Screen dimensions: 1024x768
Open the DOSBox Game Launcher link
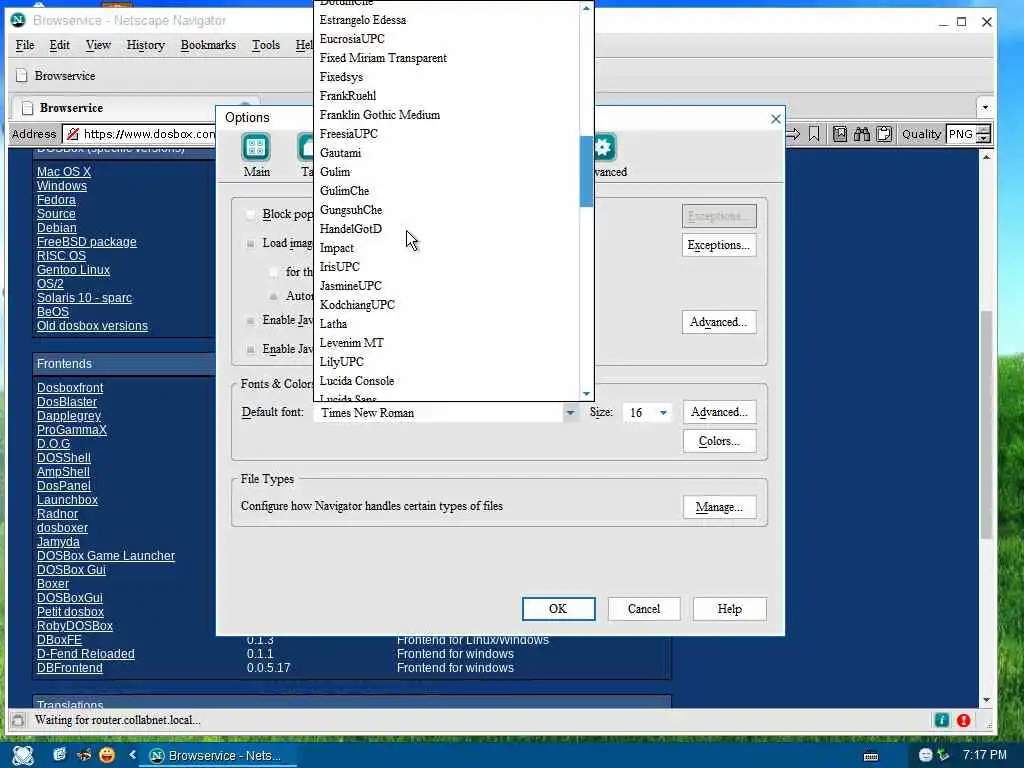pos(106,556)
